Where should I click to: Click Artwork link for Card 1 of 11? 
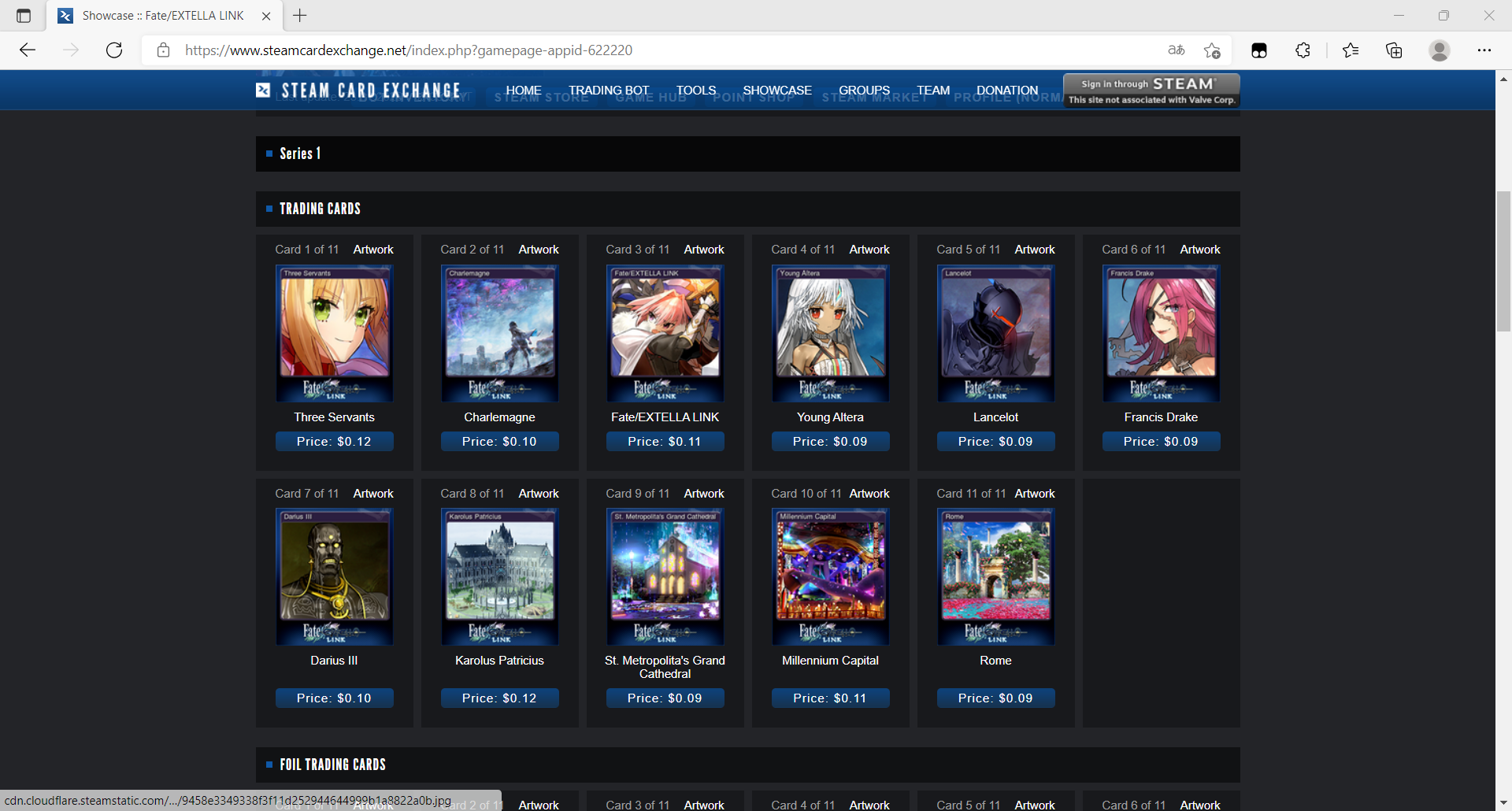[x=373, y=250]
